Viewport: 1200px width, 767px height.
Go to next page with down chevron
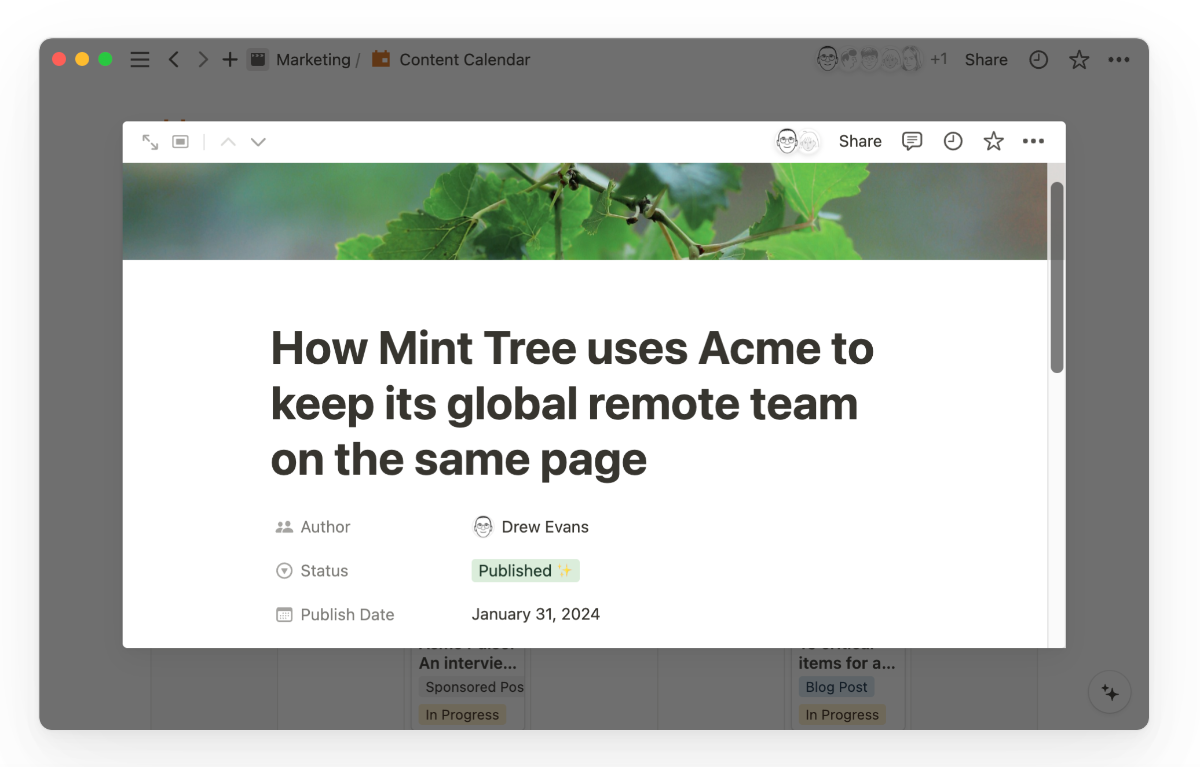click(258, 142)
